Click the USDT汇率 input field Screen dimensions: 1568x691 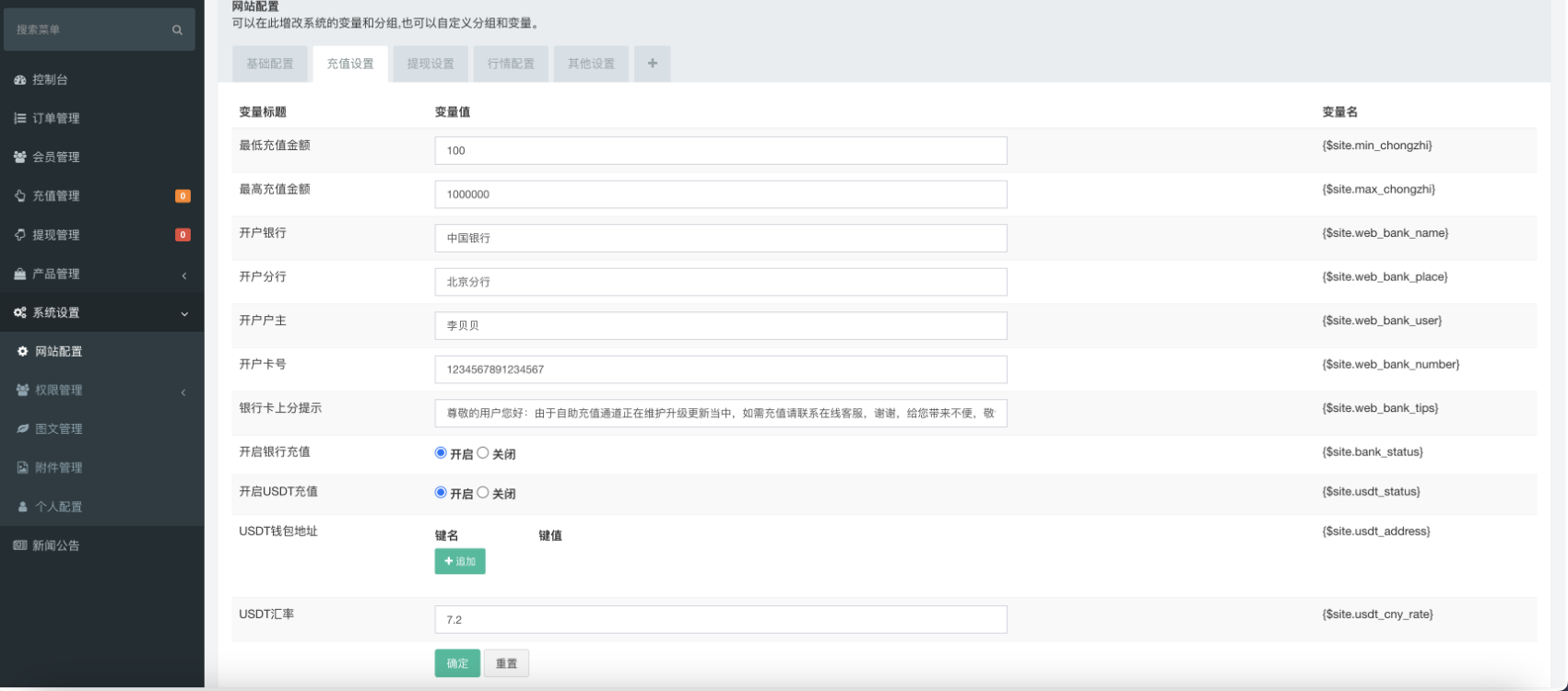(720, 619)
